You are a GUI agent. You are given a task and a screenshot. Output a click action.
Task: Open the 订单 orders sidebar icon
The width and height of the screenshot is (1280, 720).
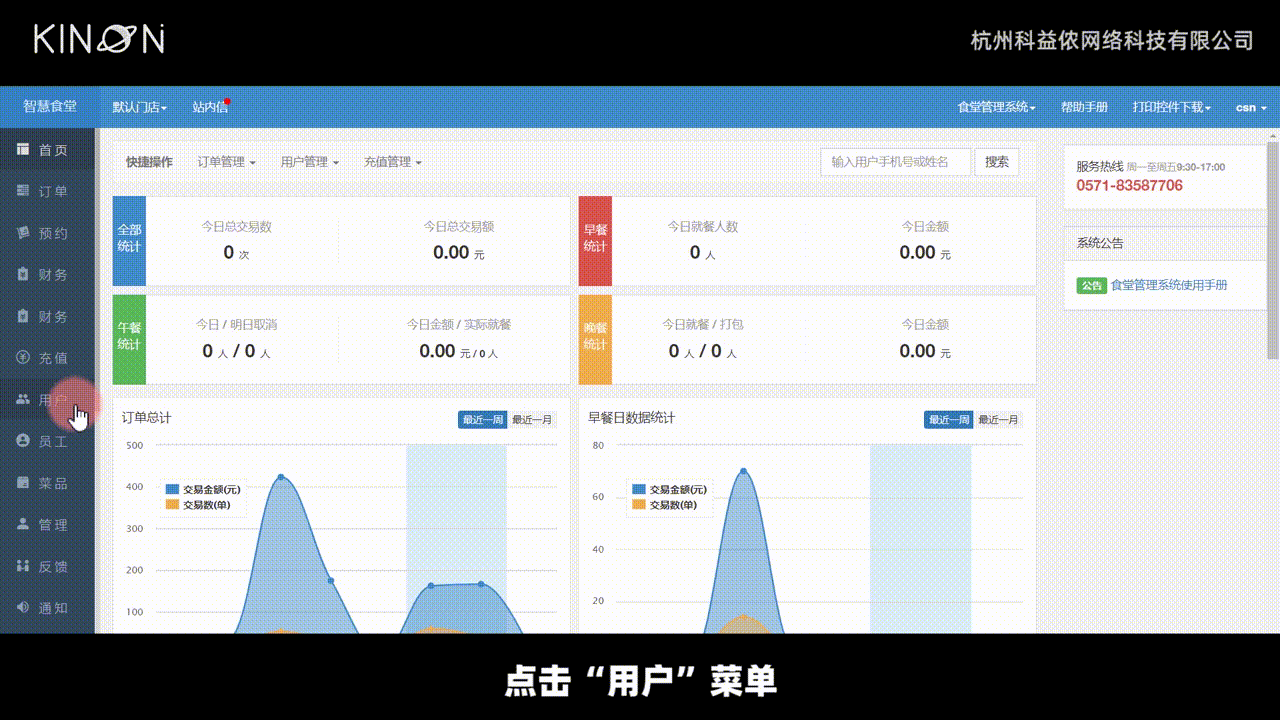[23, 191]
